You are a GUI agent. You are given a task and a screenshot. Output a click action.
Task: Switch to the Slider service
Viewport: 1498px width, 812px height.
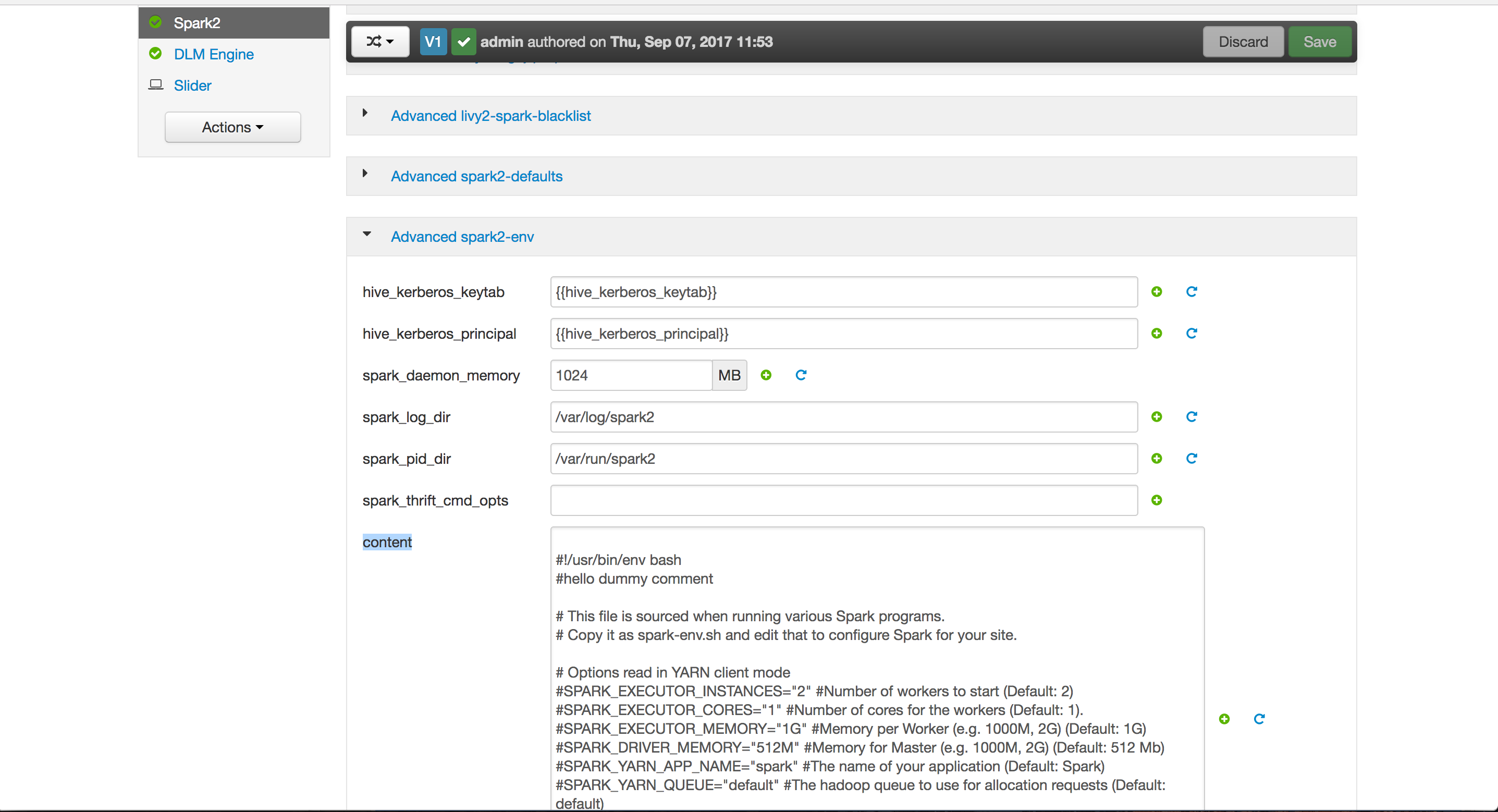pos(192,85)
